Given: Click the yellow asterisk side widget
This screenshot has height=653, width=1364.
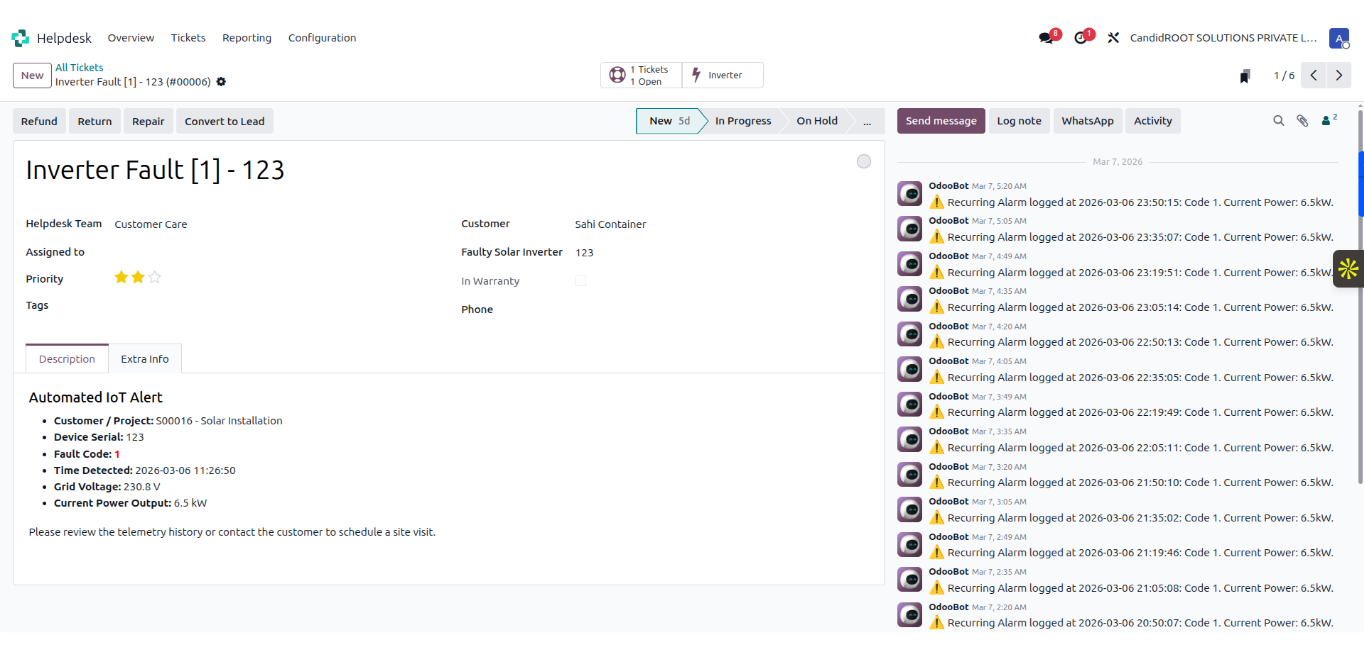Looking at the screenshot, I should click(1348, 268).
